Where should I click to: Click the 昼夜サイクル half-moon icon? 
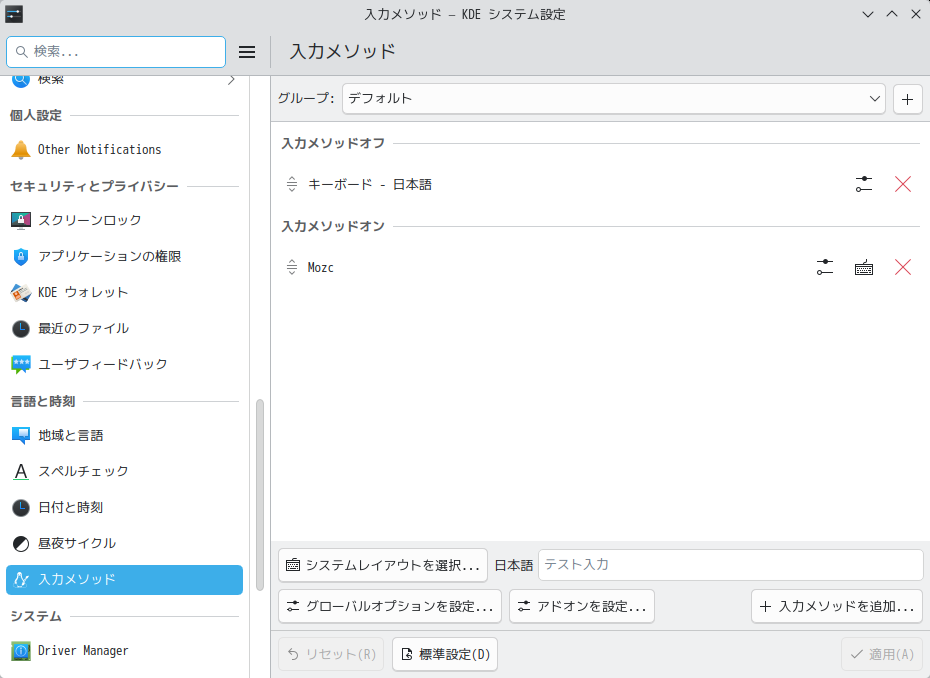point(21,543)
